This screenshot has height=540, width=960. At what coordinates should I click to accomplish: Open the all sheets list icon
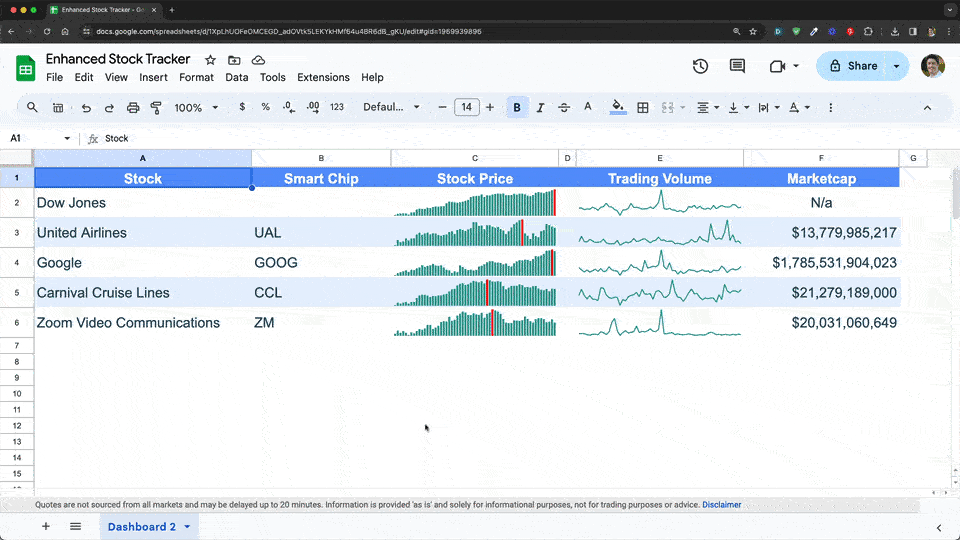75,527
